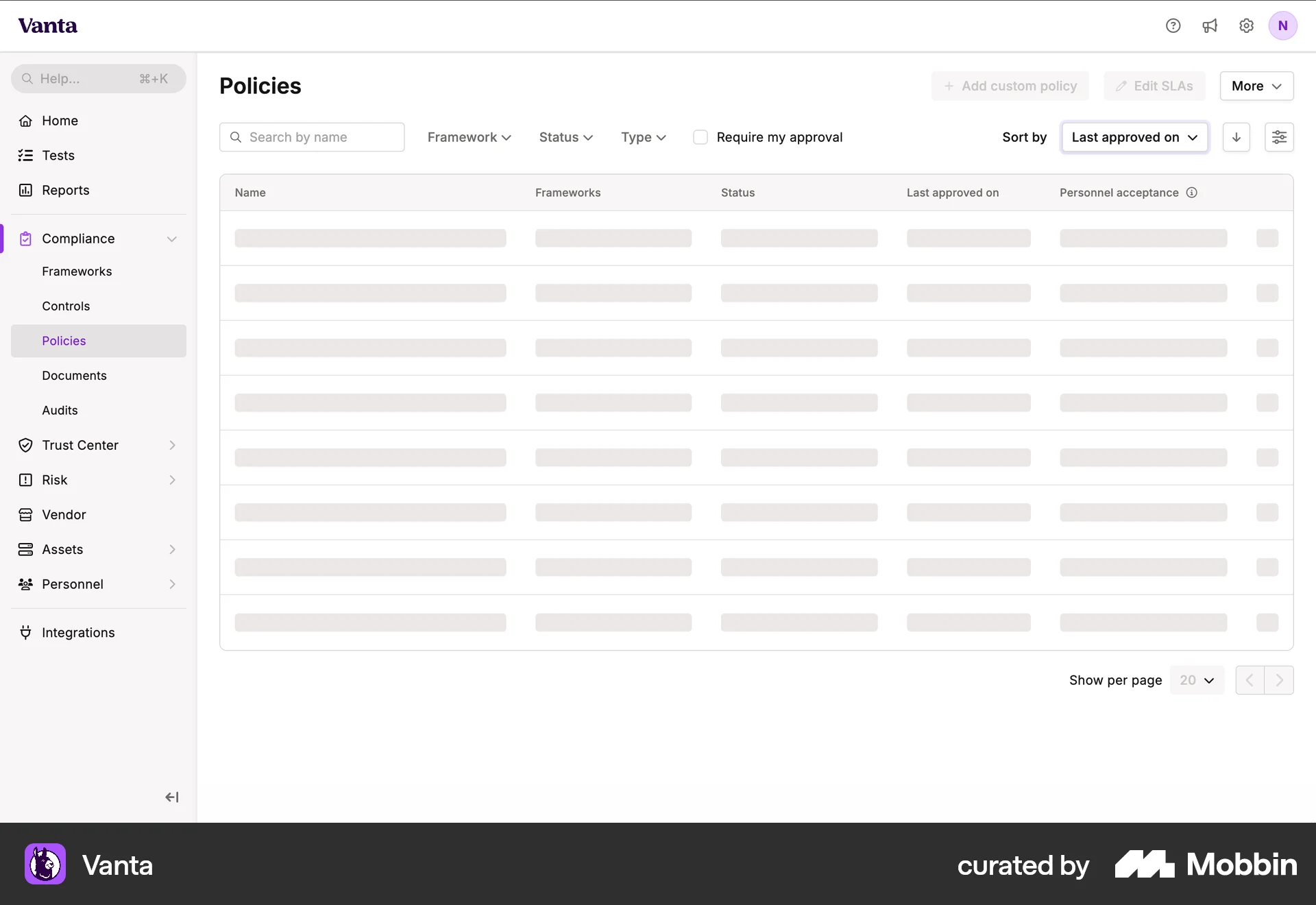Viewport: 1316px width, 905px height.
Task: Click the Edit SLAs button
Action: (1154, 86)
